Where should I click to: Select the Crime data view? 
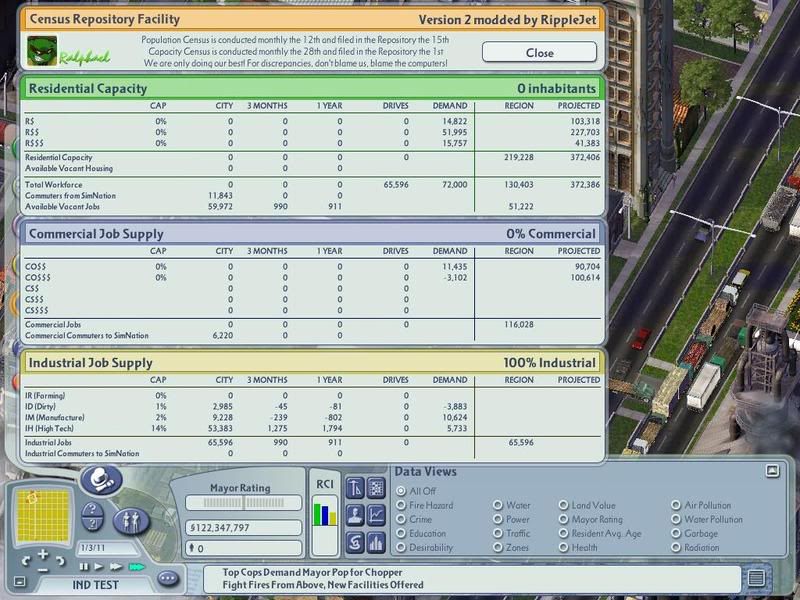[x=401, y=519]
